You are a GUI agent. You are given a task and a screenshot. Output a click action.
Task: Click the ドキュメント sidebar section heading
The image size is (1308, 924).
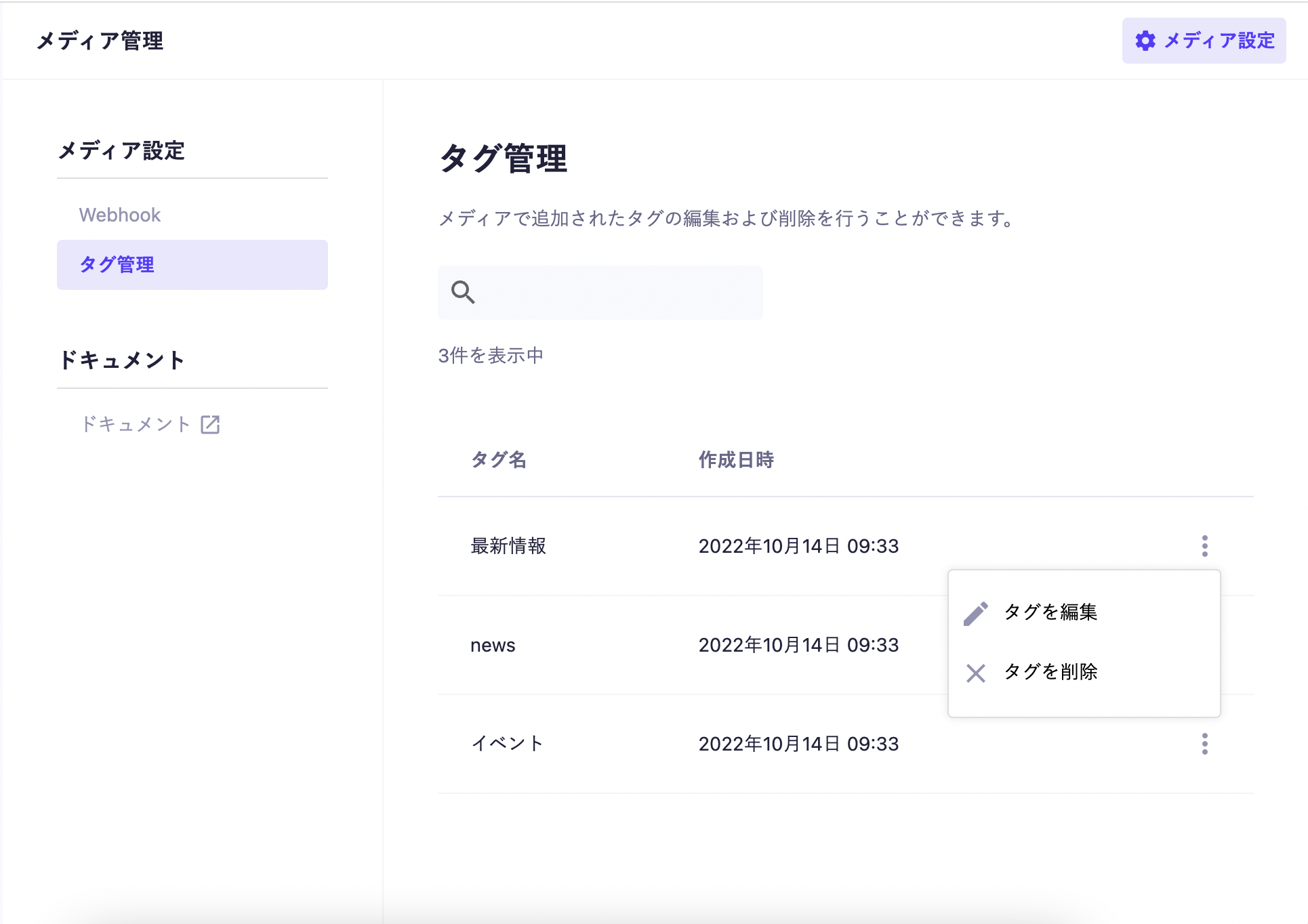pos(121,360)
